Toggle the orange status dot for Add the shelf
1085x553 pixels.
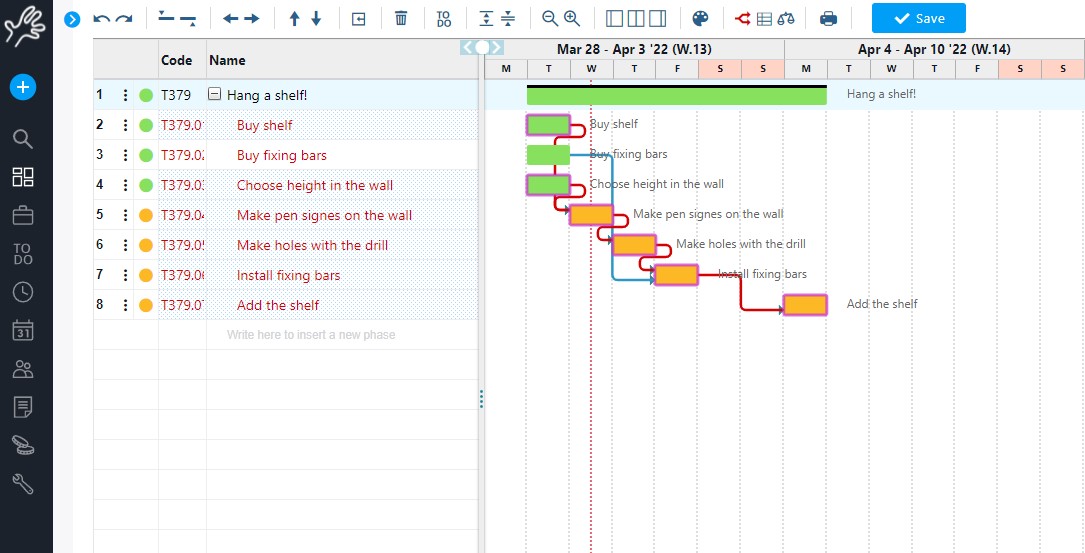pyautogui.click(x=146, y=306)
